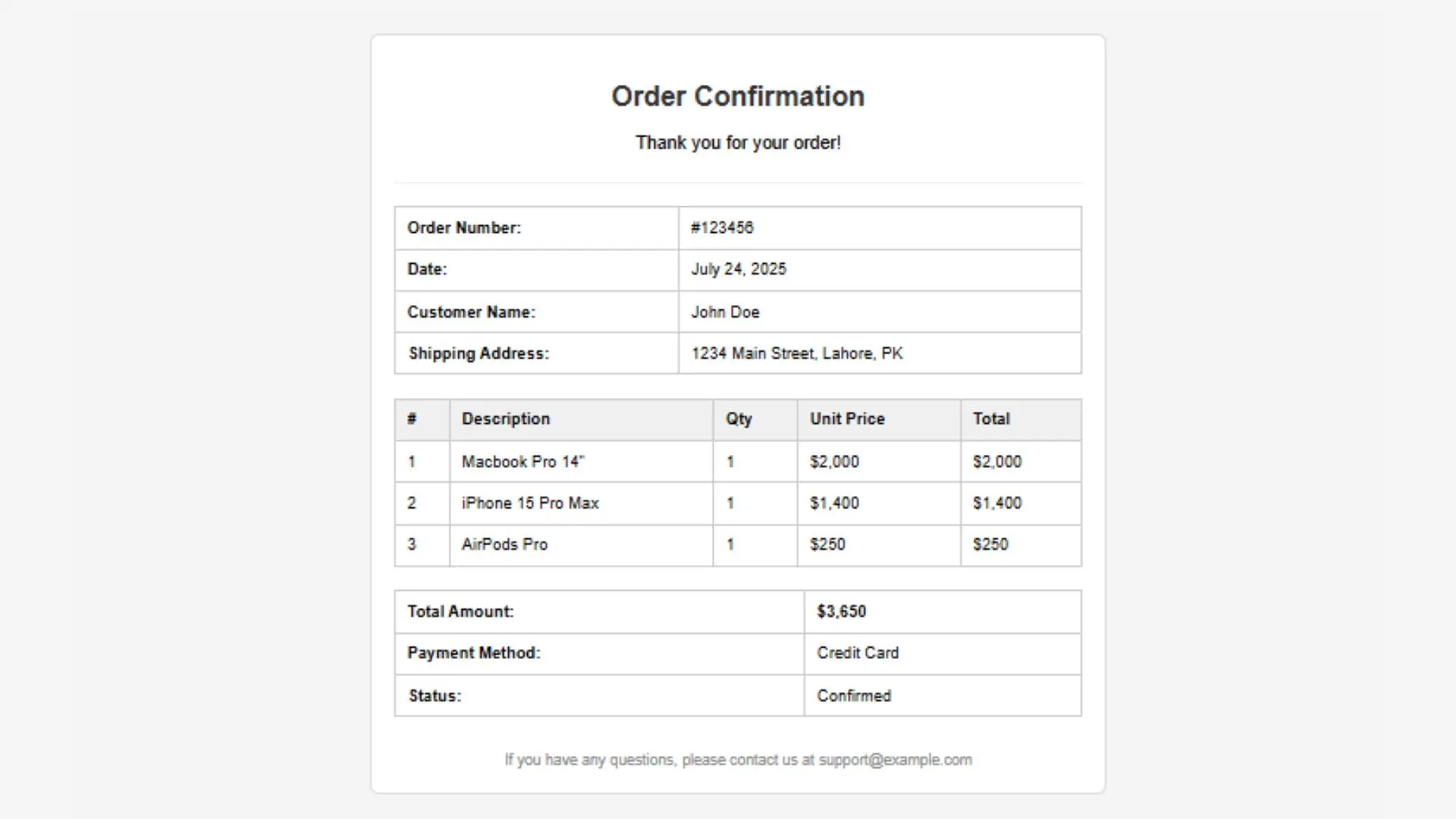Screen dimensions: 1456x819
Task: Click the date July 24, 2025
Action: click(x=738, y=269)
